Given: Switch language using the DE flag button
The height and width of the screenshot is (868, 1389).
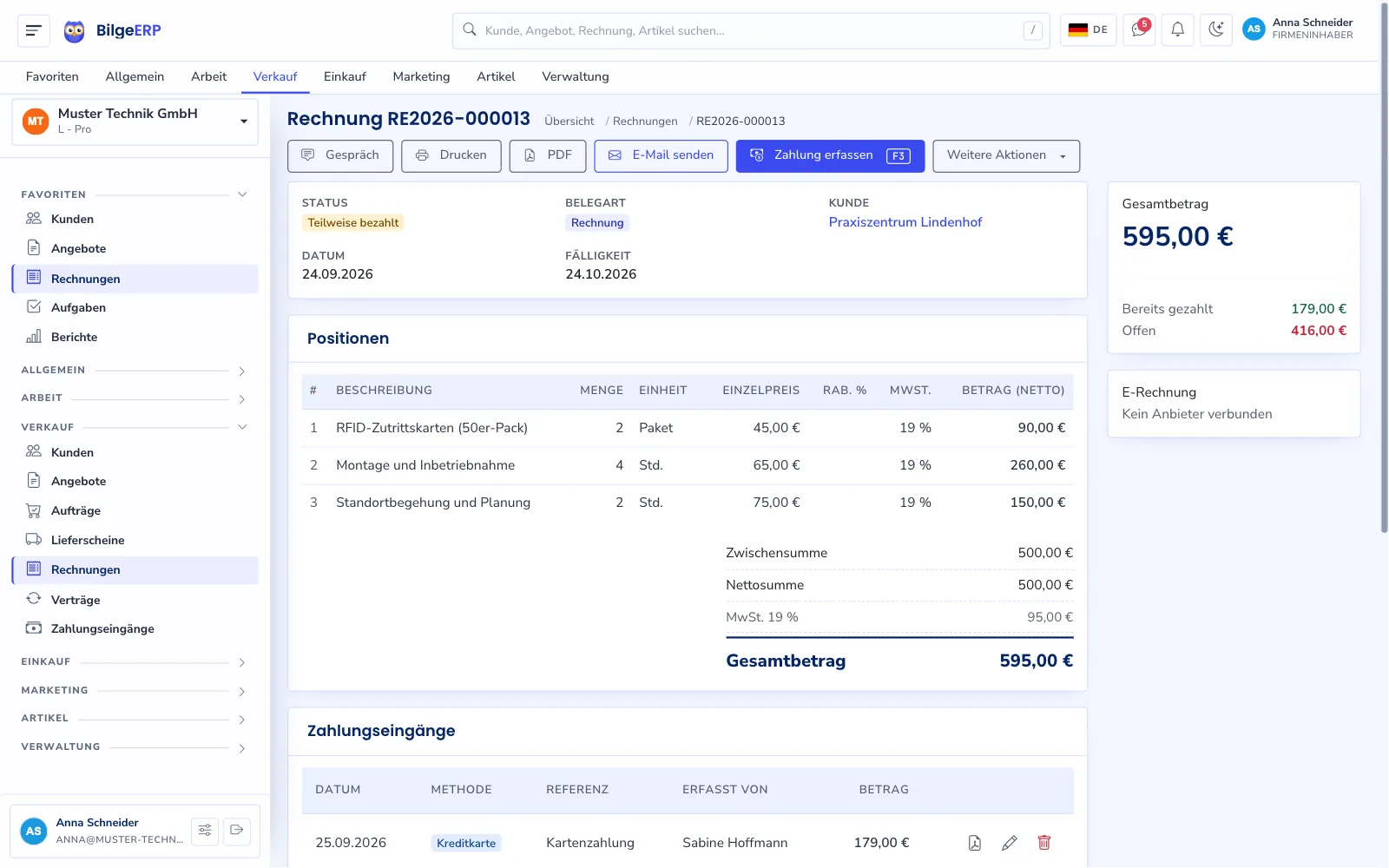Looking at the screenshot, I should pyautogui.click(x=1088, y=30).
